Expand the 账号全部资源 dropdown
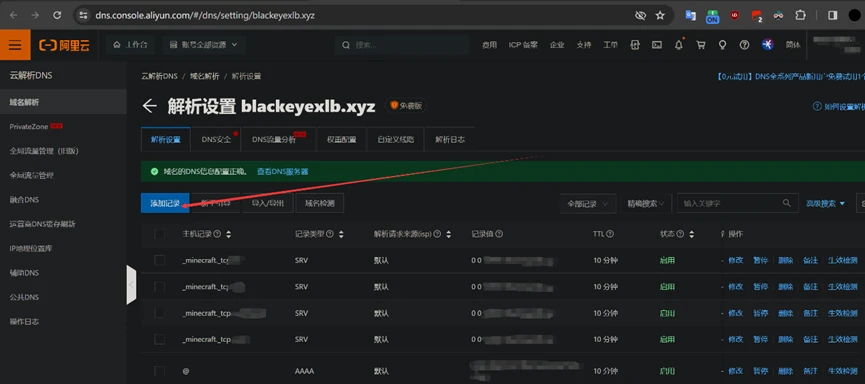Viewport: 865px width, 384px height. pos(204,45)
